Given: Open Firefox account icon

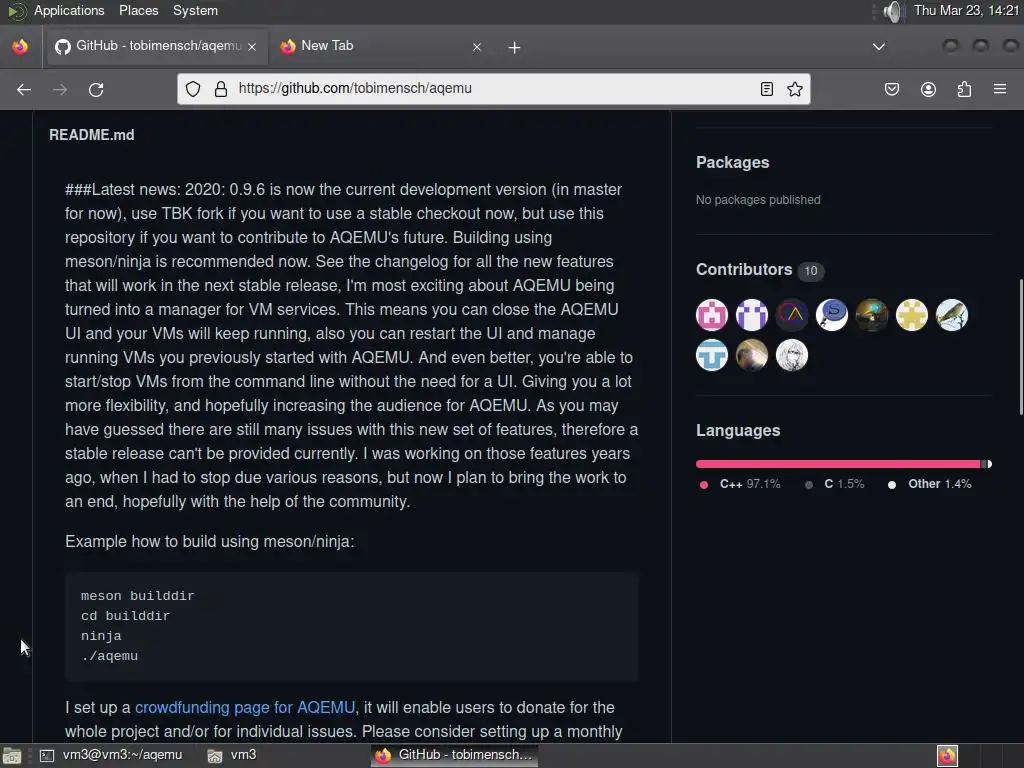Looking at the screenshot, I should click(928, 89).
